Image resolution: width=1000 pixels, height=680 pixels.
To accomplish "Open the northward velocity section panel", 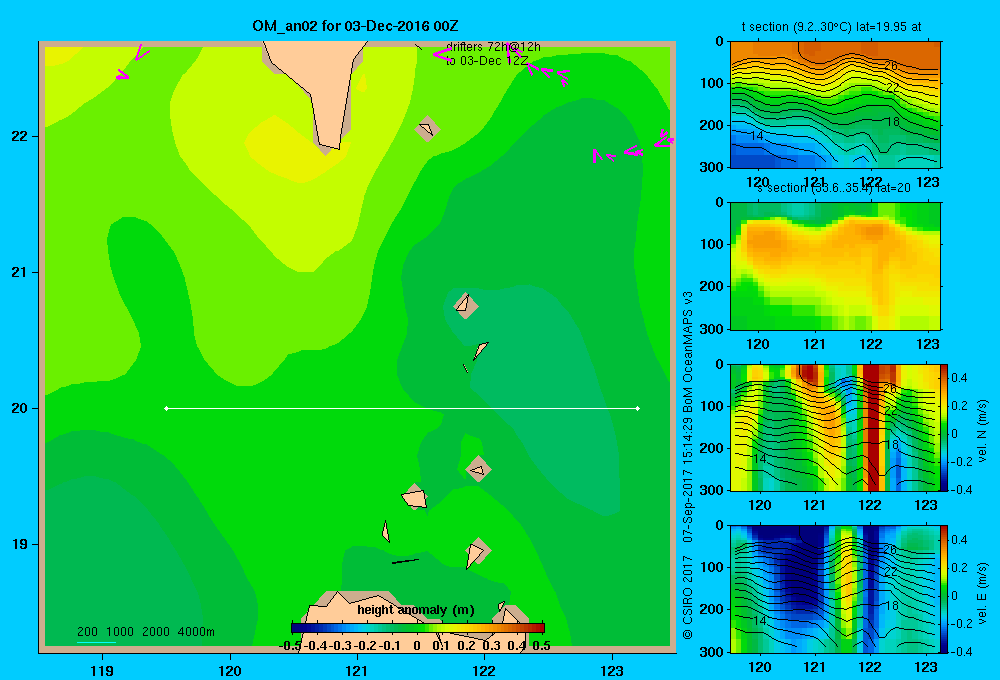I will (x=835, y=427).
